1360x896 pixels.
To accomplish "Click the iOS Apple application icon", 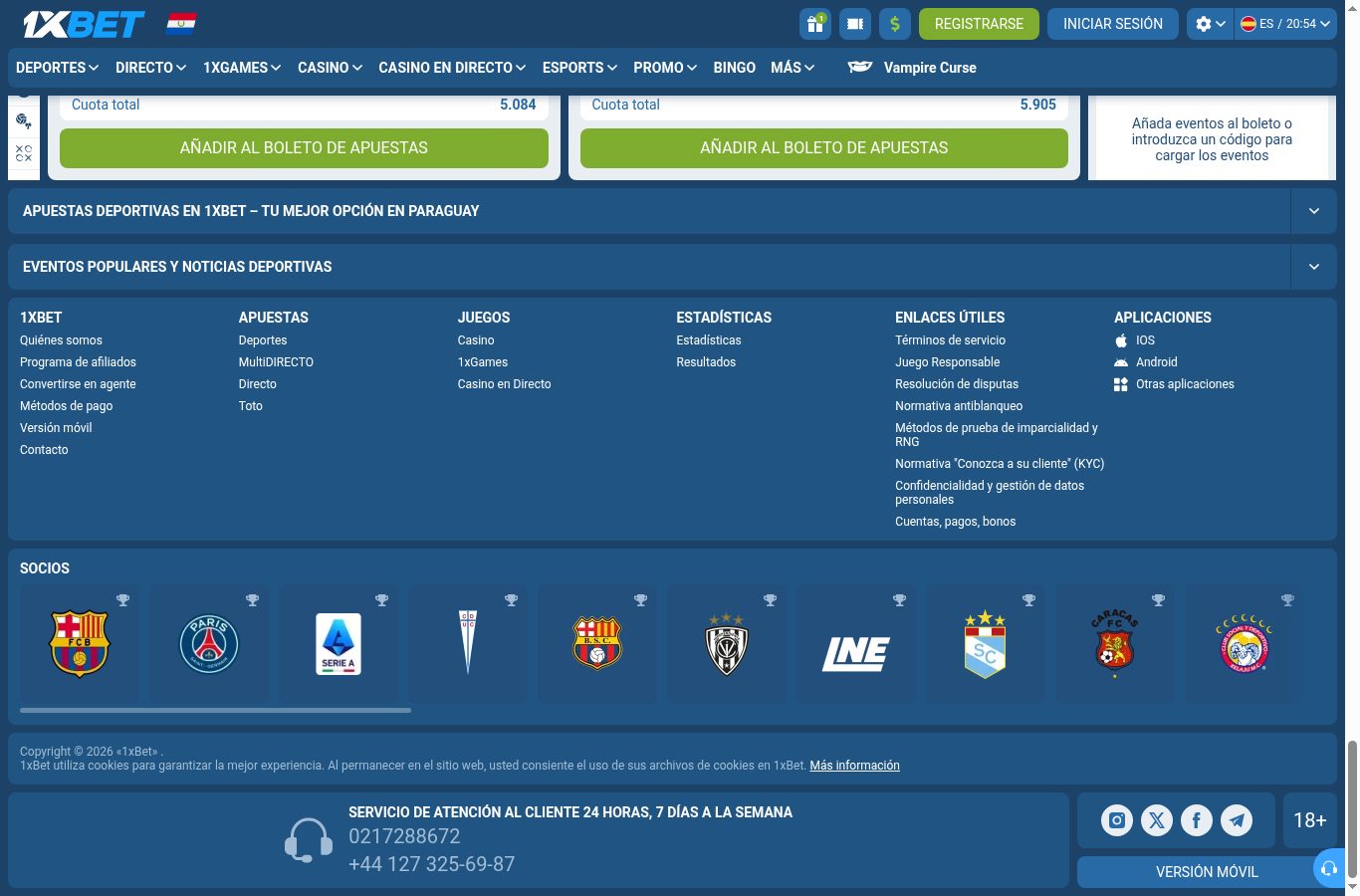I will [1121, 340].
